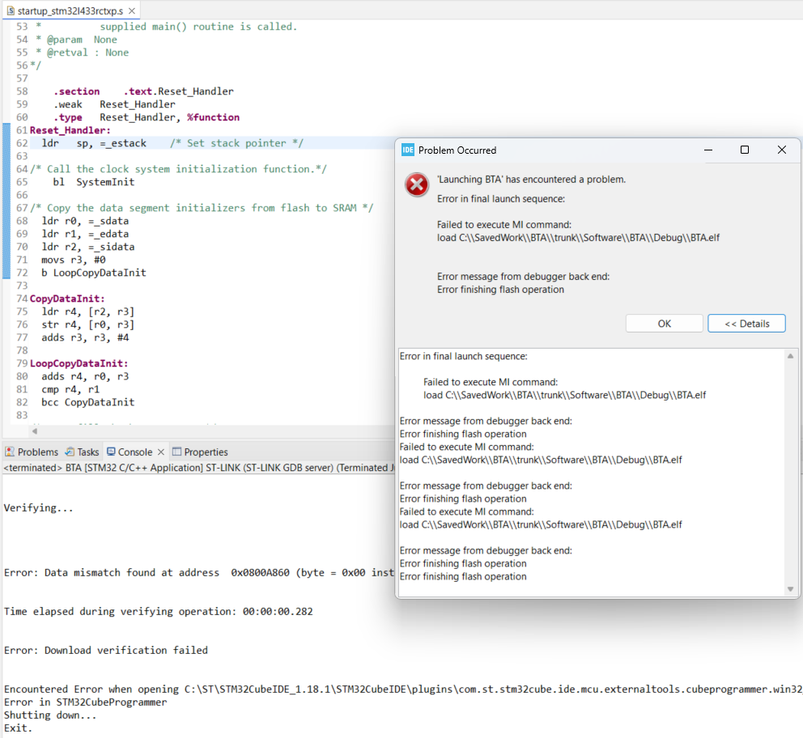The width and height of the screenshot is (803, 738).
Task: Click 'Error: Download verification failed' console line
Action: tap(106, 650)
